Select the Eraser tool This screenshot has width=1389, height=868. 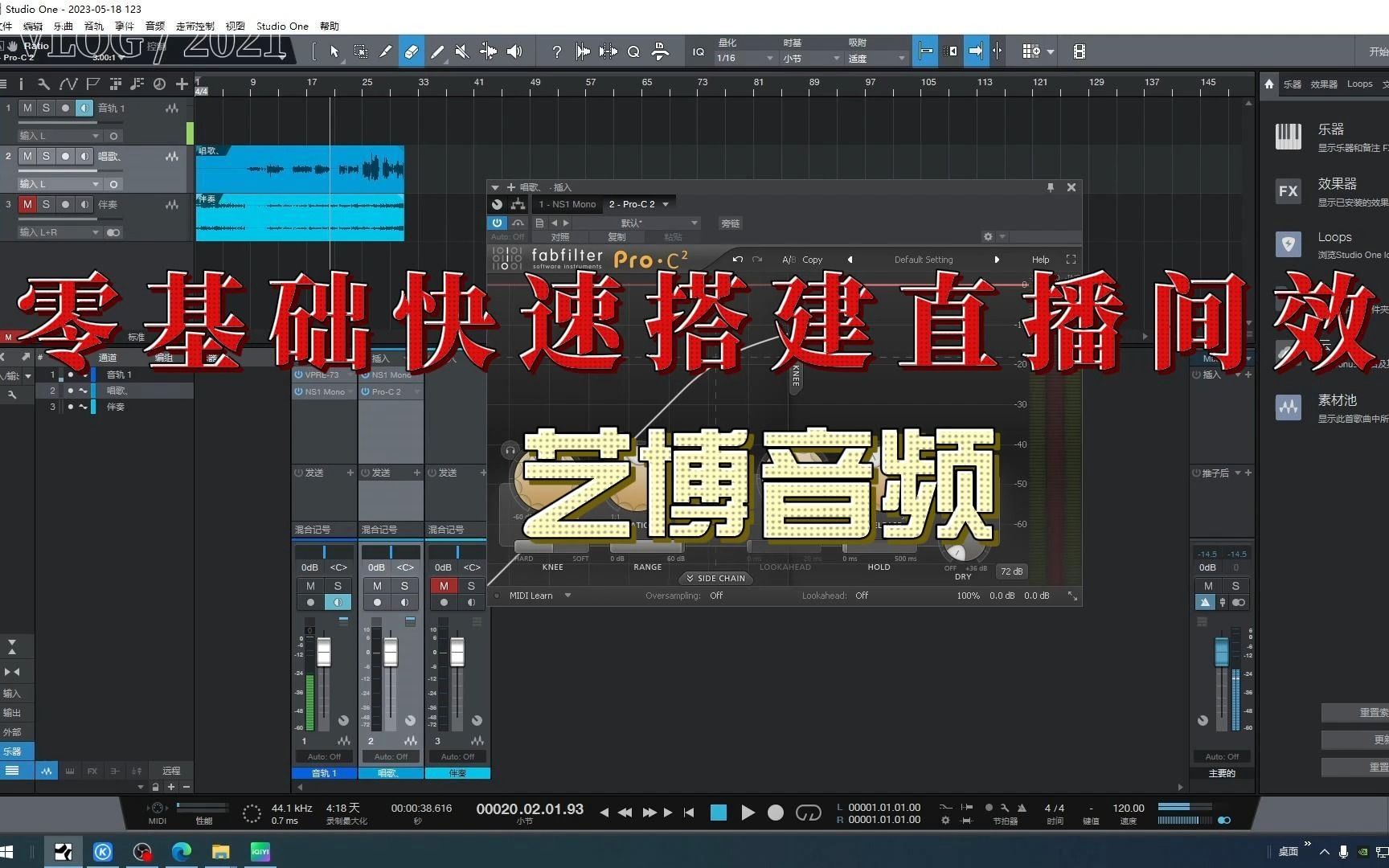(x=411, y=51)
